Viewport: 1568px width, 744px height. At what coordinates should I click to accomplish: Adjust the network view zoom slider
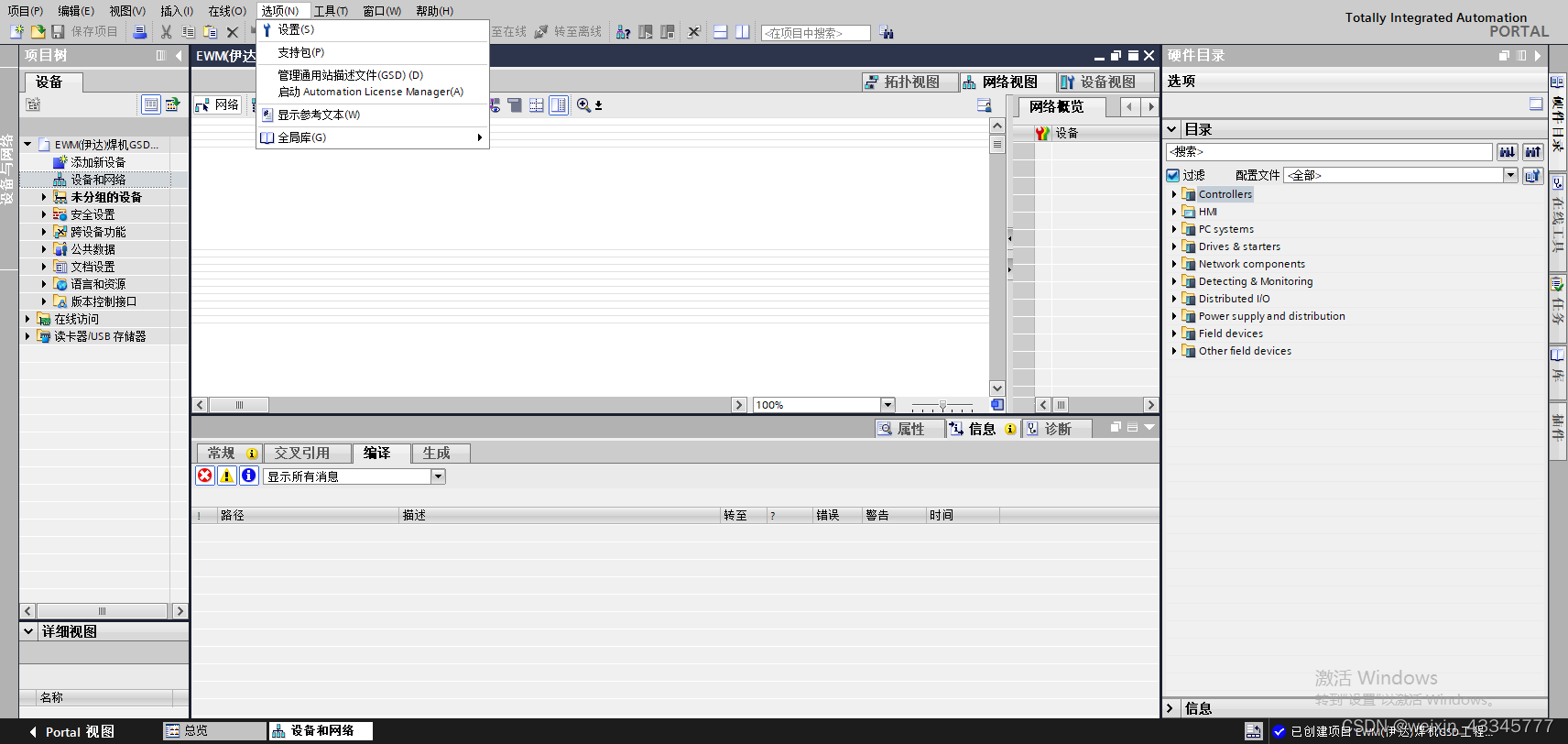click(x=942, y=405)
